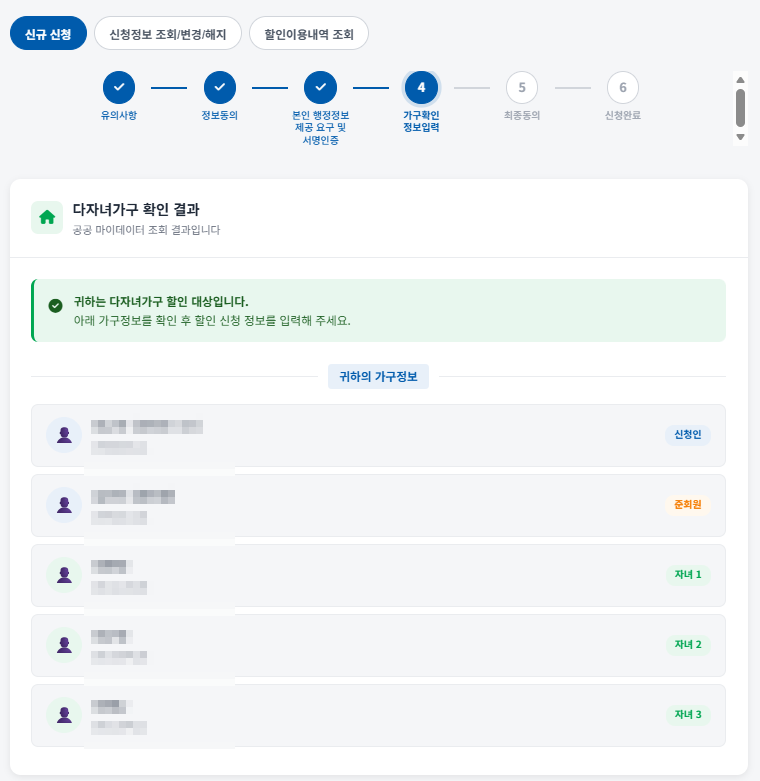Select step 4 circle 가구확인 정보입력
Image resolution: width=760 pixels, height=781 pixels.
[x=421, y=87]
